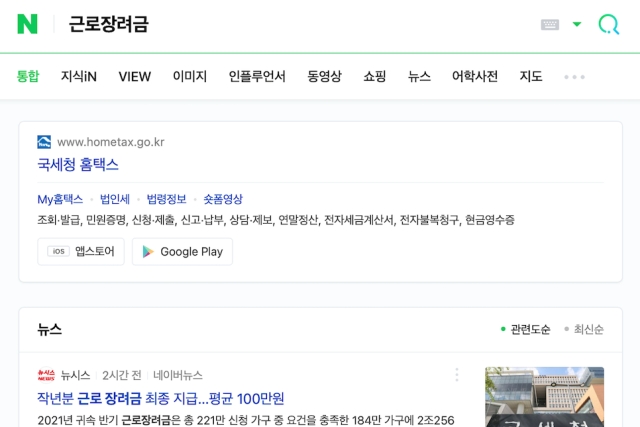Open the 뉴시스 press name link
This screenshot has height=427, width=640.
point(76,375)
